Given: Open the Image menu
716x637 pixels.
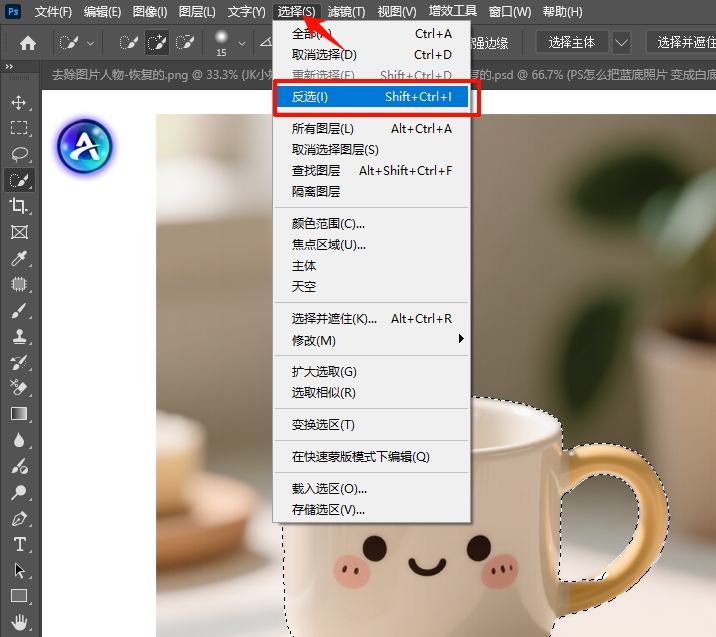Looking at the screenshot, I should pyautogui.click(x=150, y=11).
